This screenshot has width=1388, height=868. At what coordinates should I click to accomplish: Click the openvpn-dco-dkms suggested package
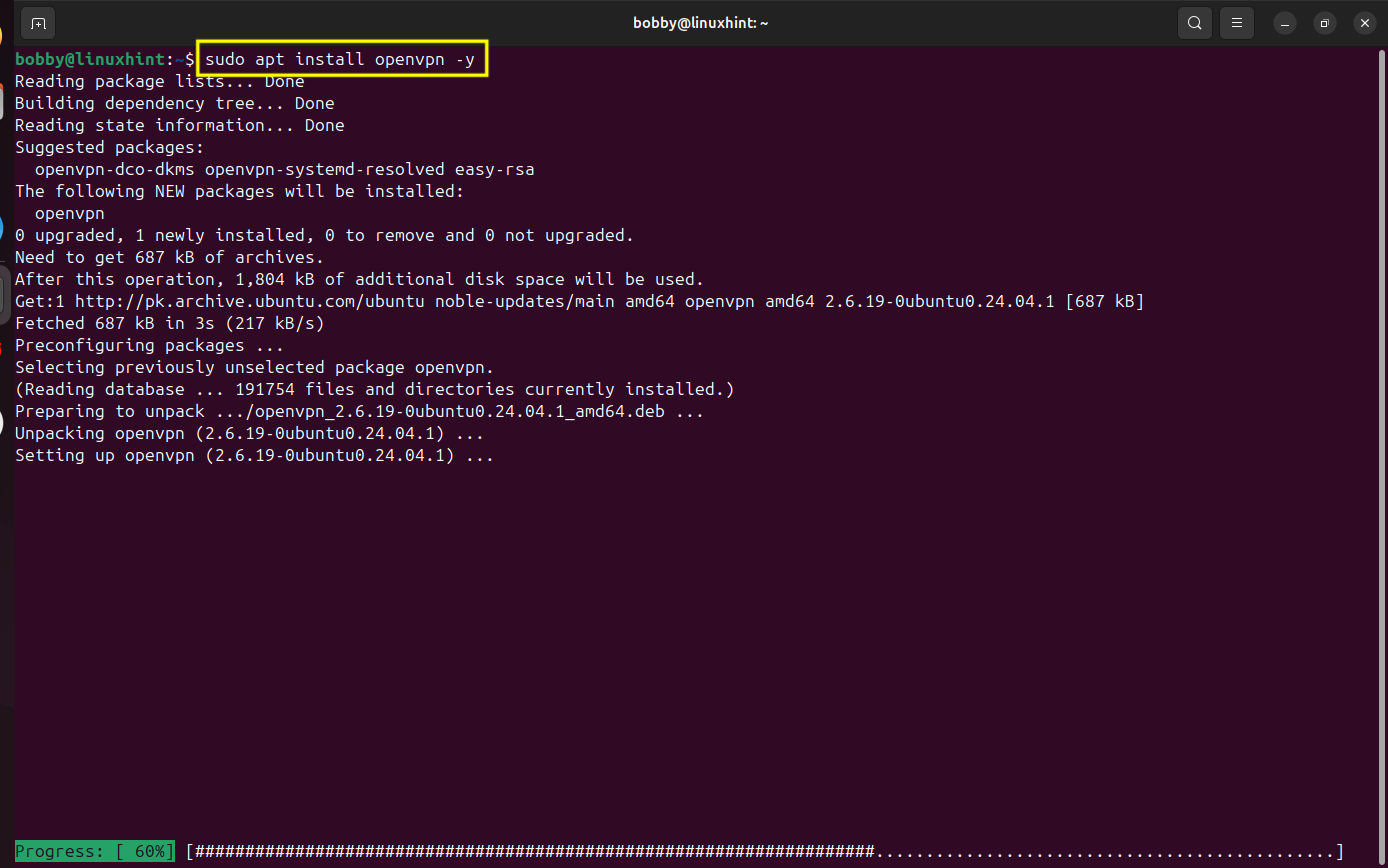tap(114, 169)
